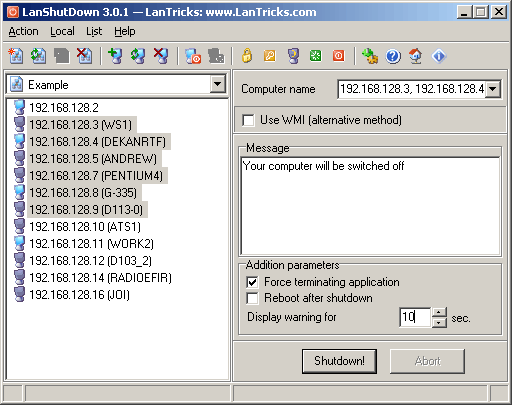Click the Delete list toolbar icon
The image size is (512, 405).
tap(84, 56)
